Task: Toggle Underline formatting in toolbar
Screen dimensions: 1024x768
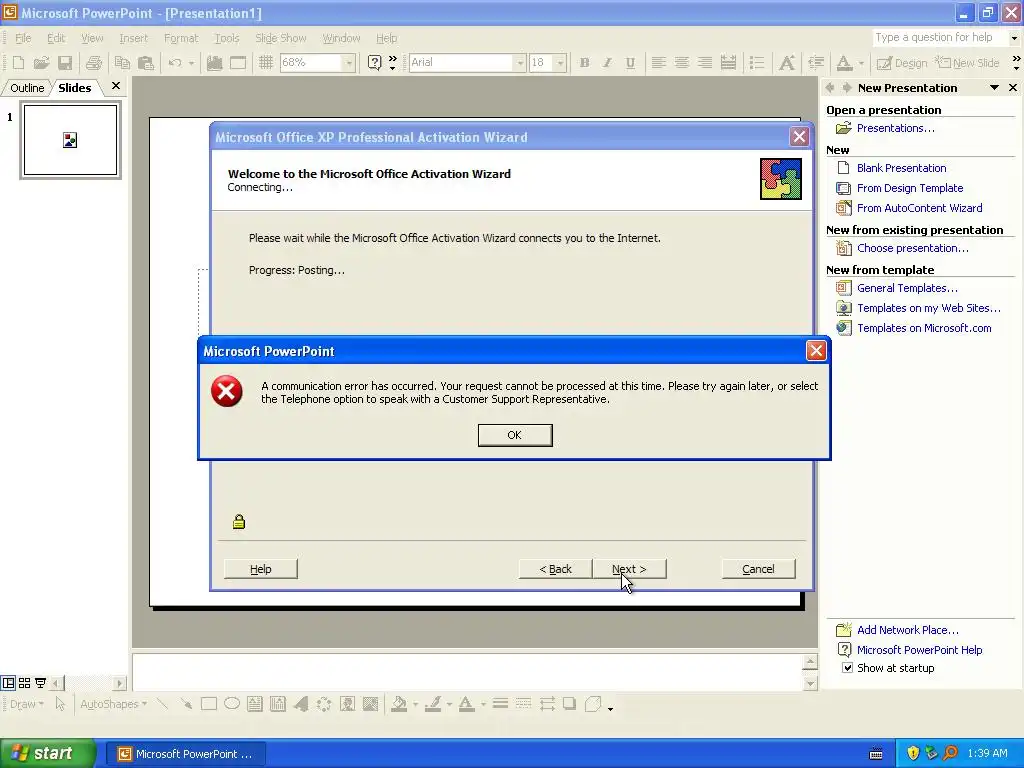Action: (630, 63)
